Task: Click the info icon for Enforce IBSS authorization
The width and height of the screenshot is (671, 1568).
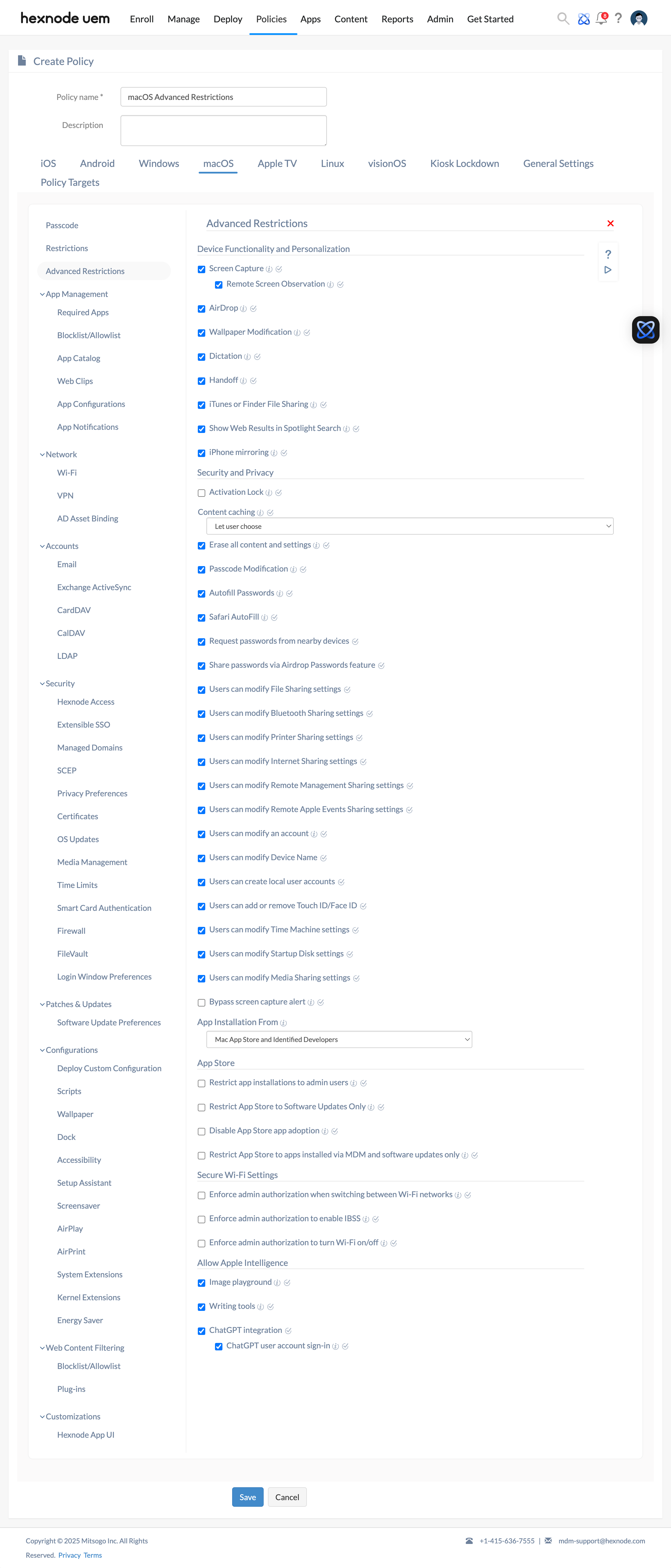Action: [x=366, y=1219]
